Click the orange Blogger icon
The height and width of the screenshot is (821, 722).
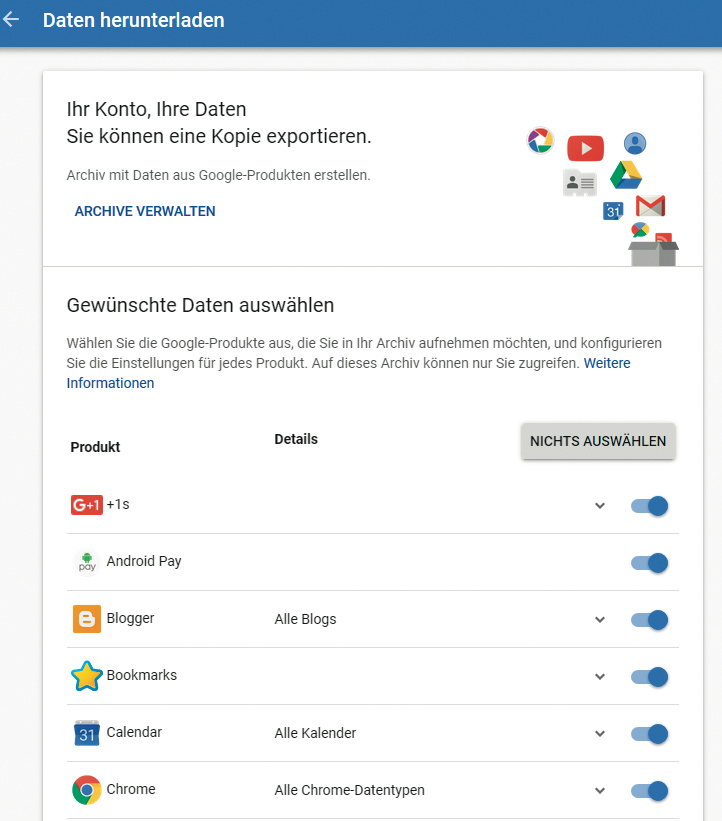click(87, 619)
